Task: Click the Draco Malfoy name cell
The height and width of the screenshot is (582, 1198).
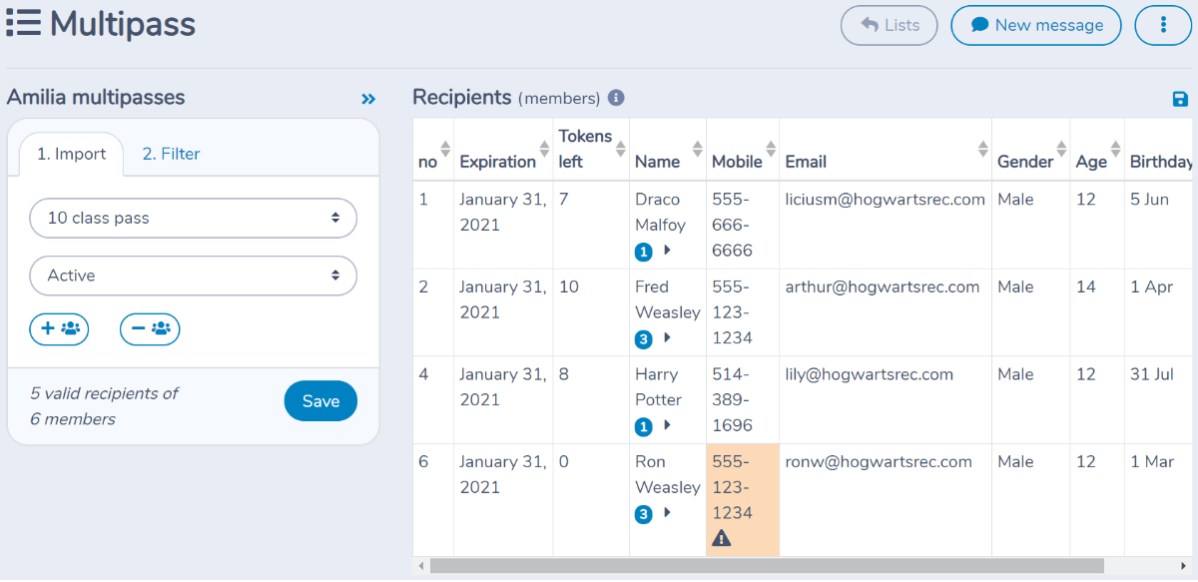Action: (668, 225)
